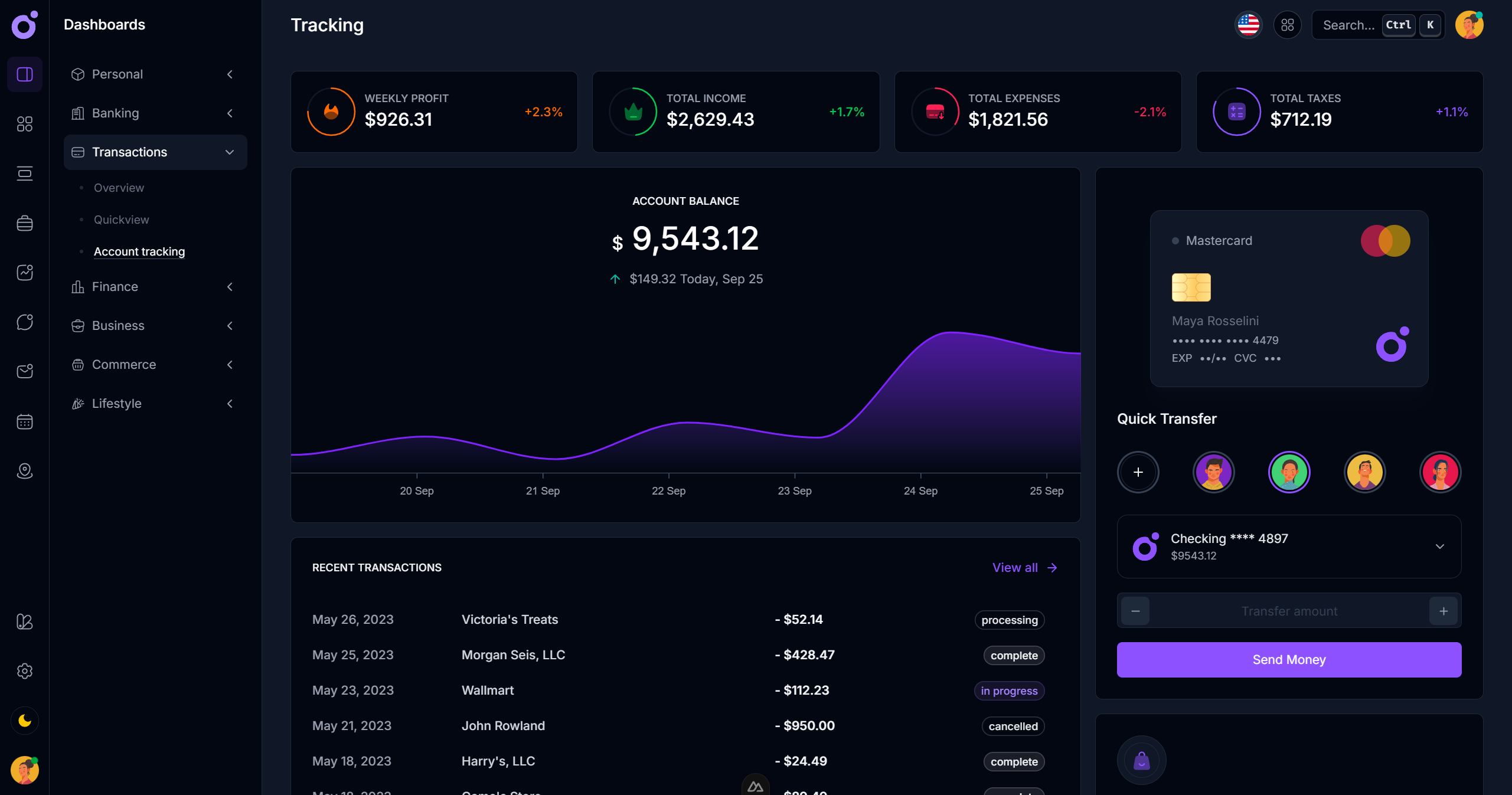Select Quickview under Transactions

[x=121, y=219]
